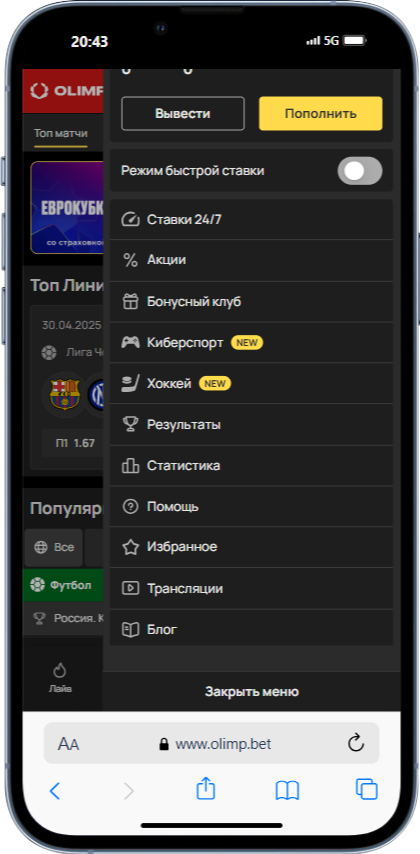The height and width of the screenshot is (854, 420).
Task: Open Ставки 24/7 speedometer icon
Action: [130, 219]
